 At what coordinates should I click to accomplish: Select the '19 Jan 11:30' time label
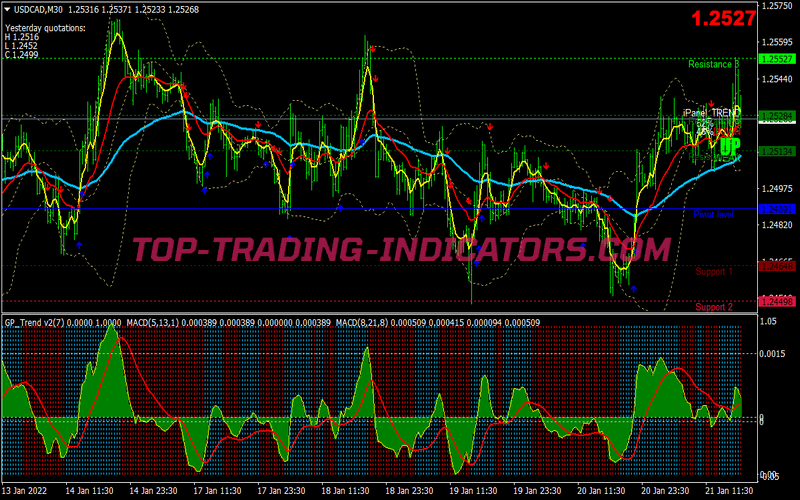[x=473, y=491]
